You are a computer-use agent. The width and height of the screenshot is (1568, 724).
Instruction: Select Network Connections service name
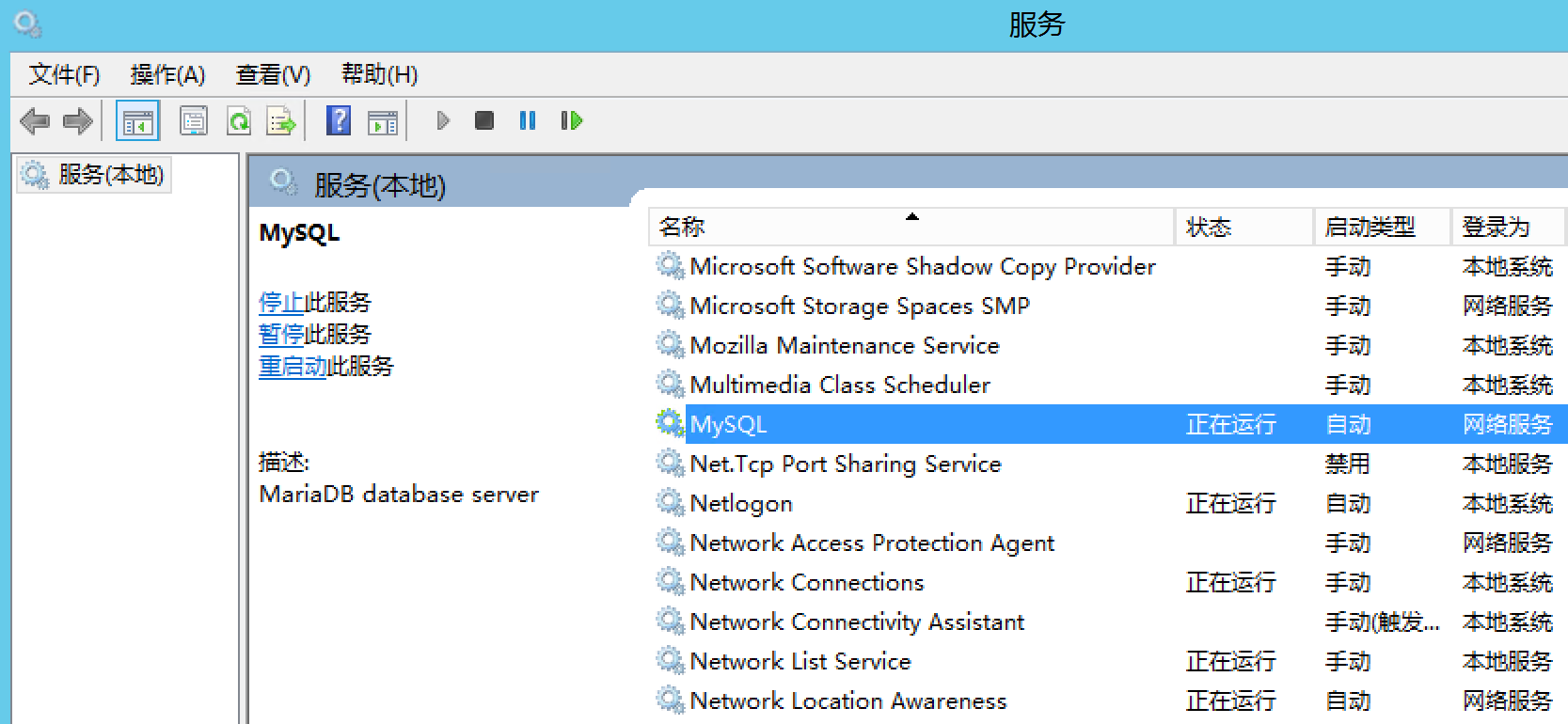click(x=807, y=582)
